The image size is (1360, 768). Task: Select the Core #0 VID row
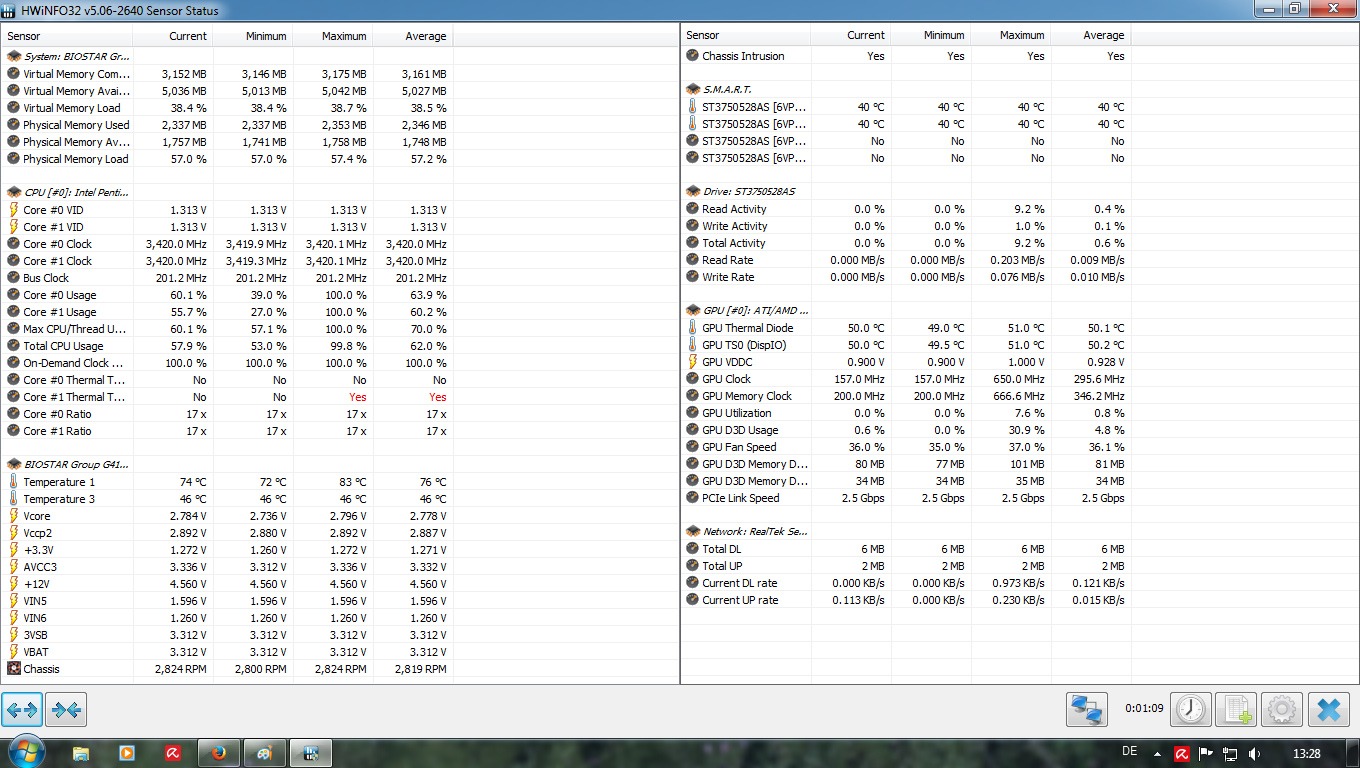point(227,210)
